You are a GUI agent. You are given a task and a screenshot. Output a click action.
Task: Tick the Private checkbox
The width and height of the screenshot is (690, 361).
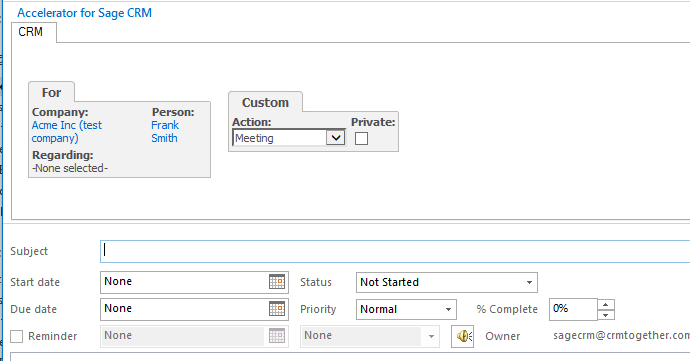click(361, 138)
